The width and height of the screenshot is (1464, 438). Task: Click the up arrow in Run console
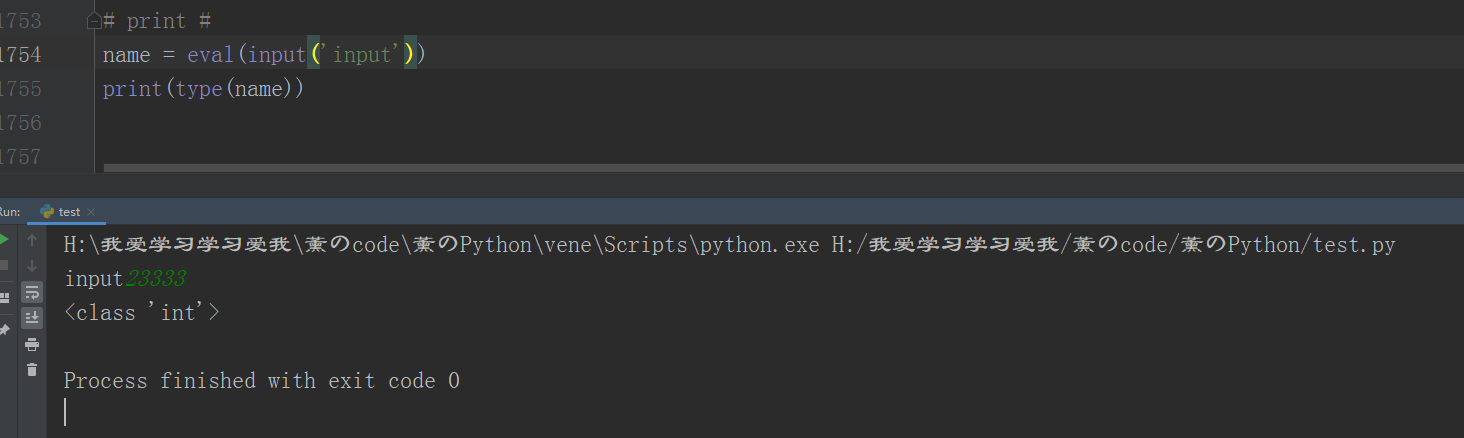32,240
